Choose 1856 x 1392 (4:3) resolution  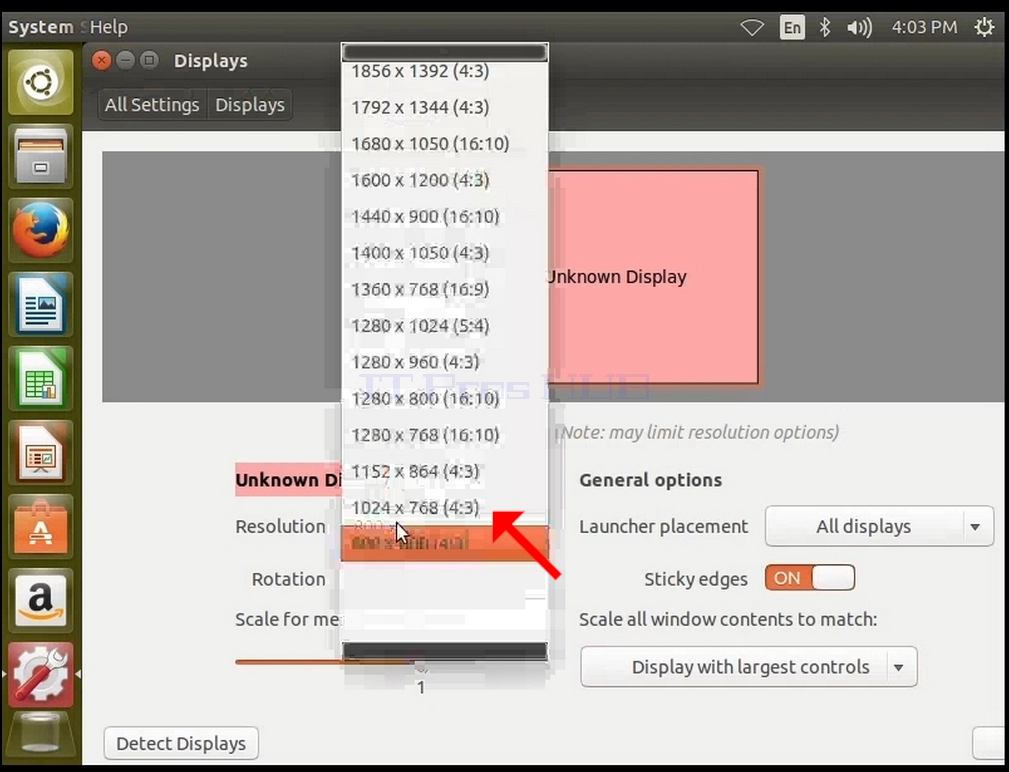pyautogui.click(x=445, y=71)
